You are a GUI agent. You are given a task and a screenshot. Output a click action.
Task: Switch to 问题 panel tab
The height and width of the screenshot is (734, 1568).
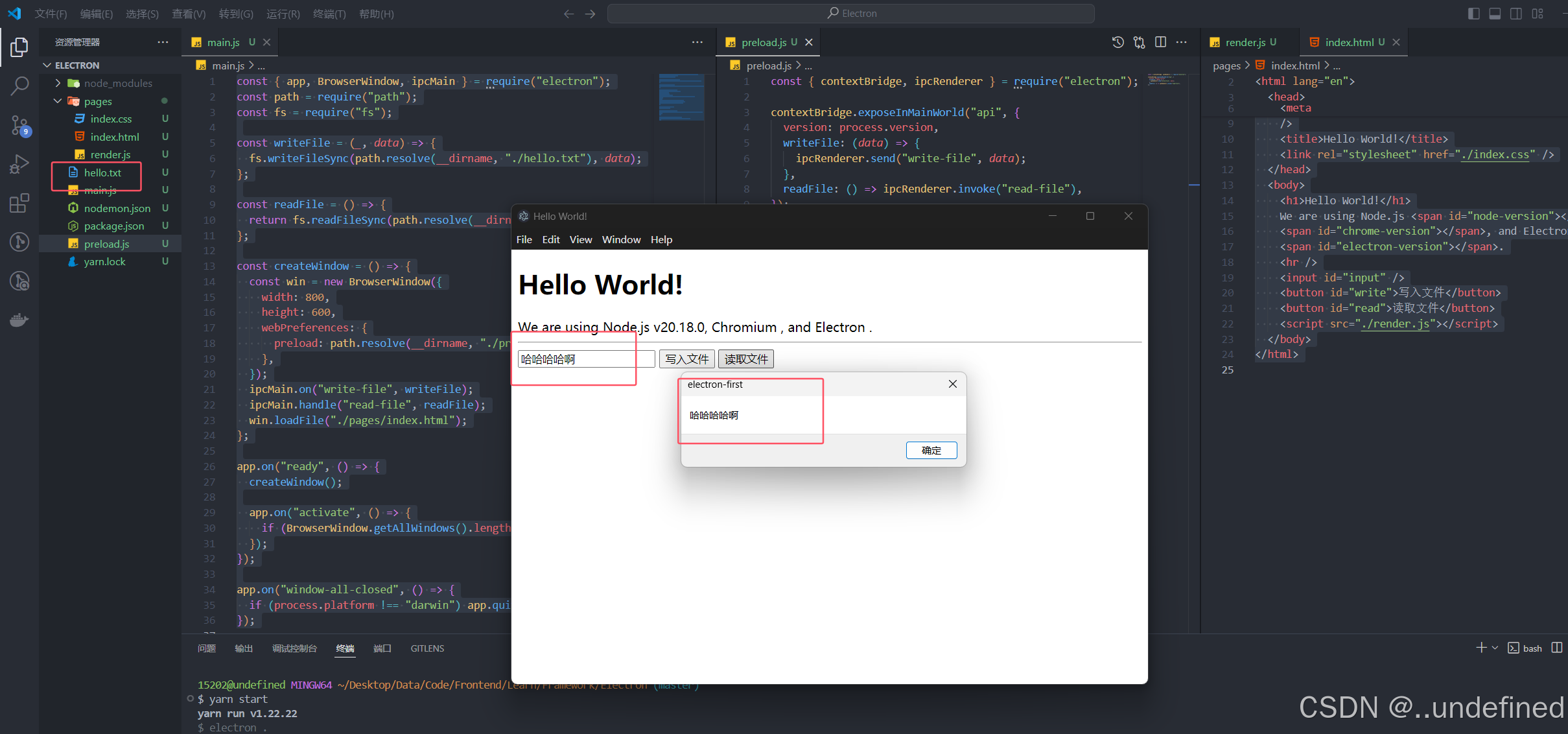207,648
